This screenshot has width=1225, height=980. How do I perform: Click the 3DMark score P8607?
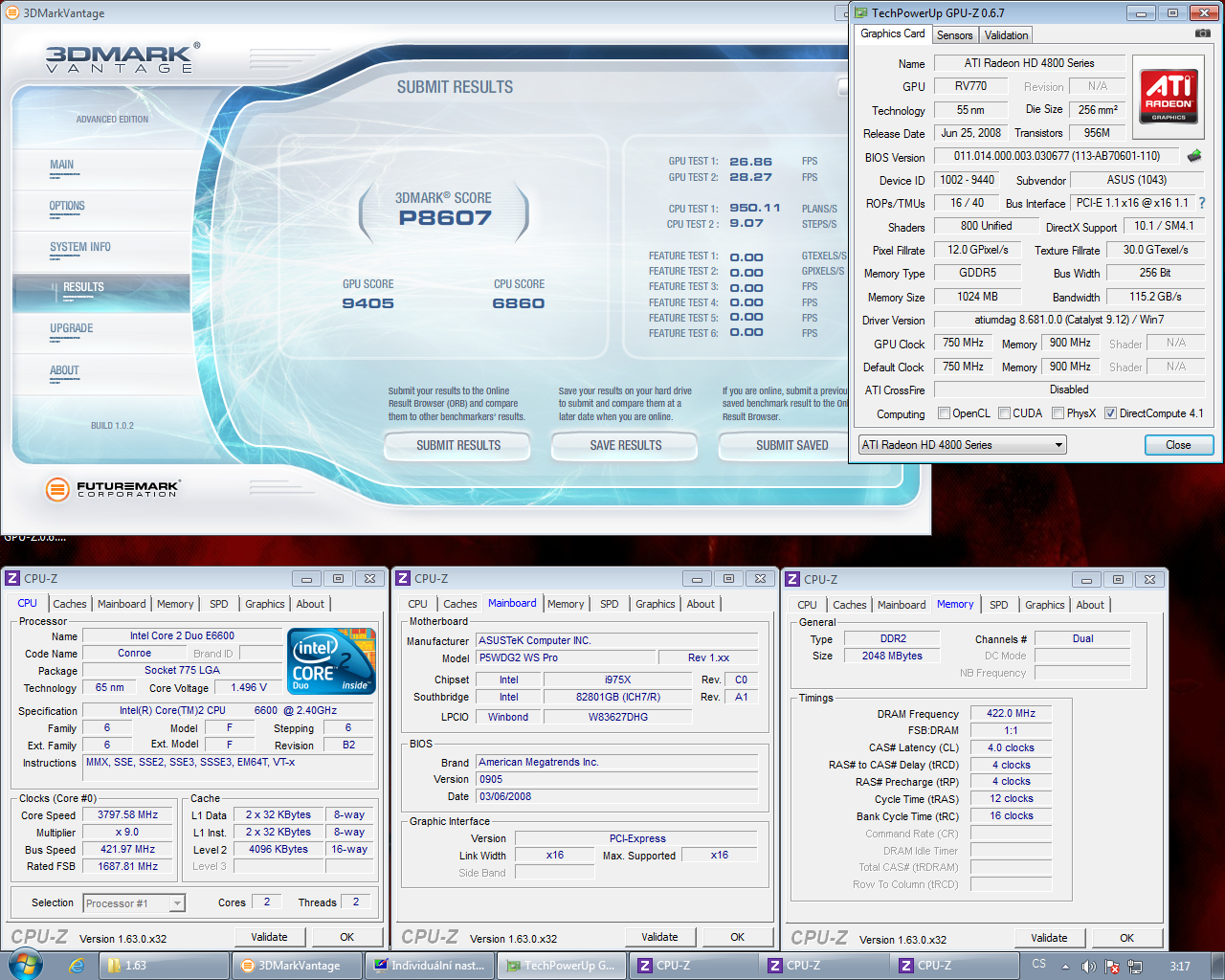pyautogui.click(x=445, y=218)
